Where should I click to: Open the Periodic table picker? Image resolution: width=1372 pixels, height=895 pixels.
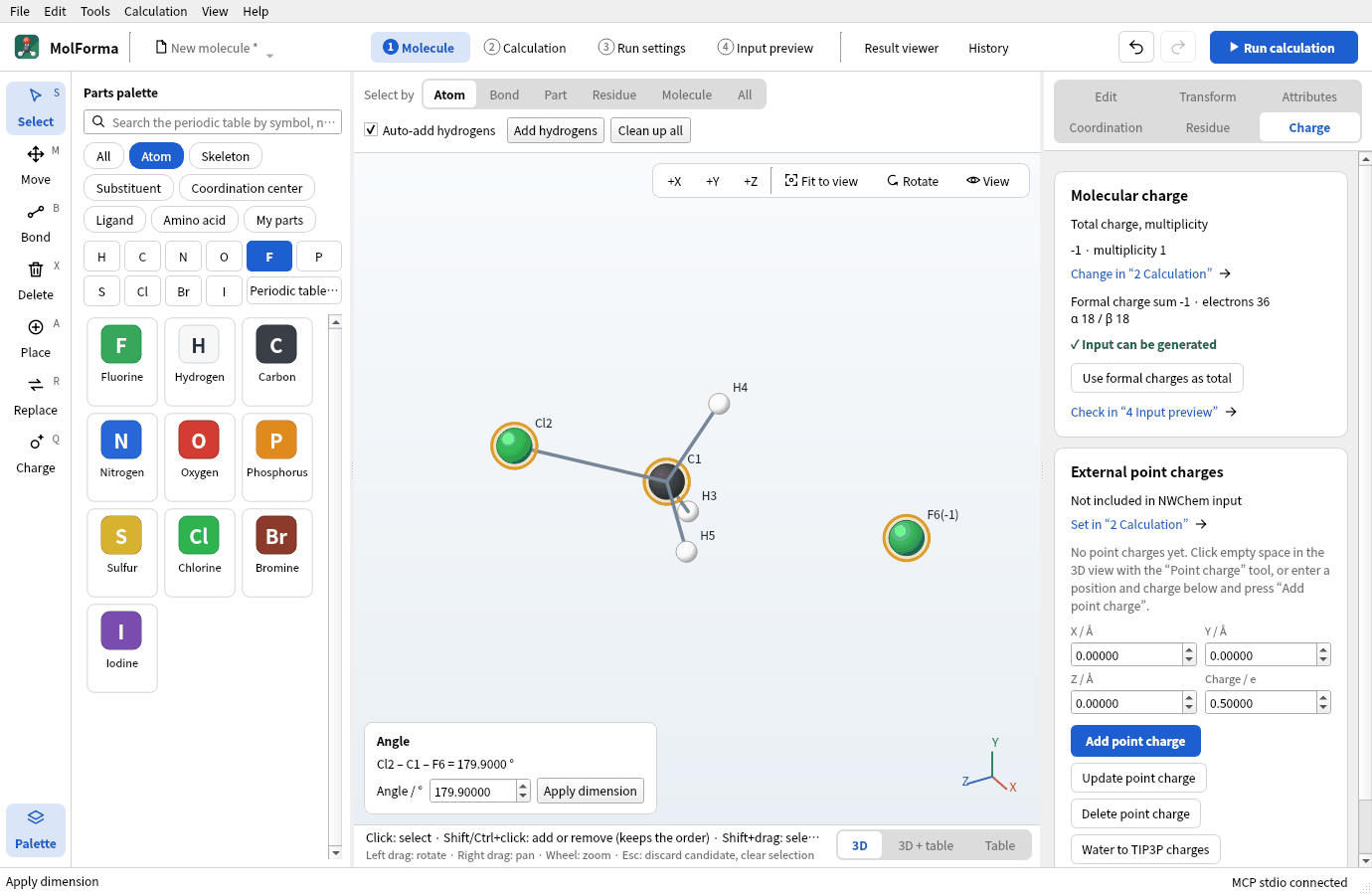[294, 291]
